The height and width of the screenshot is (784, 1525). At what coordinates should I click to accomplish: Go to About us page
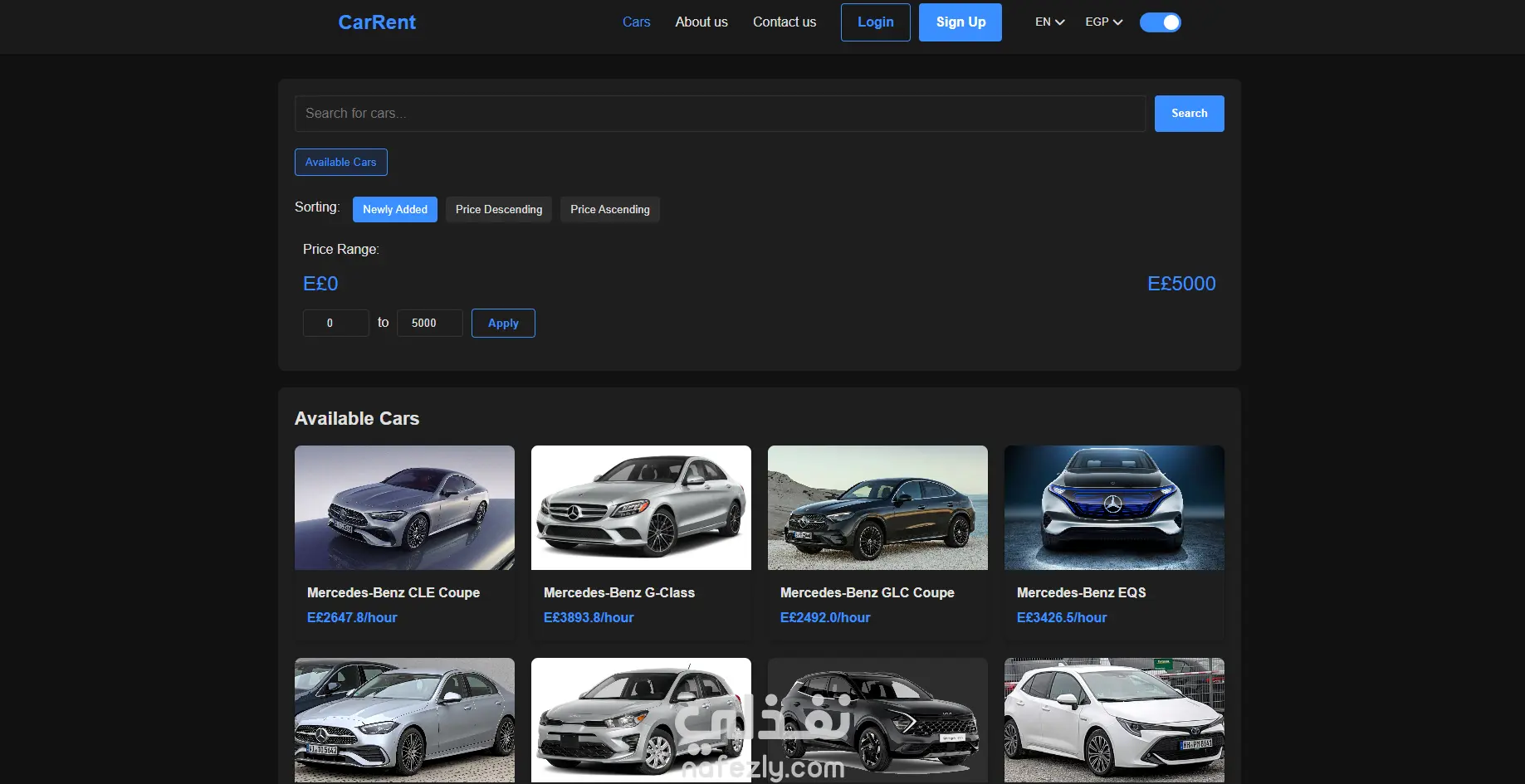pos(701,22)
